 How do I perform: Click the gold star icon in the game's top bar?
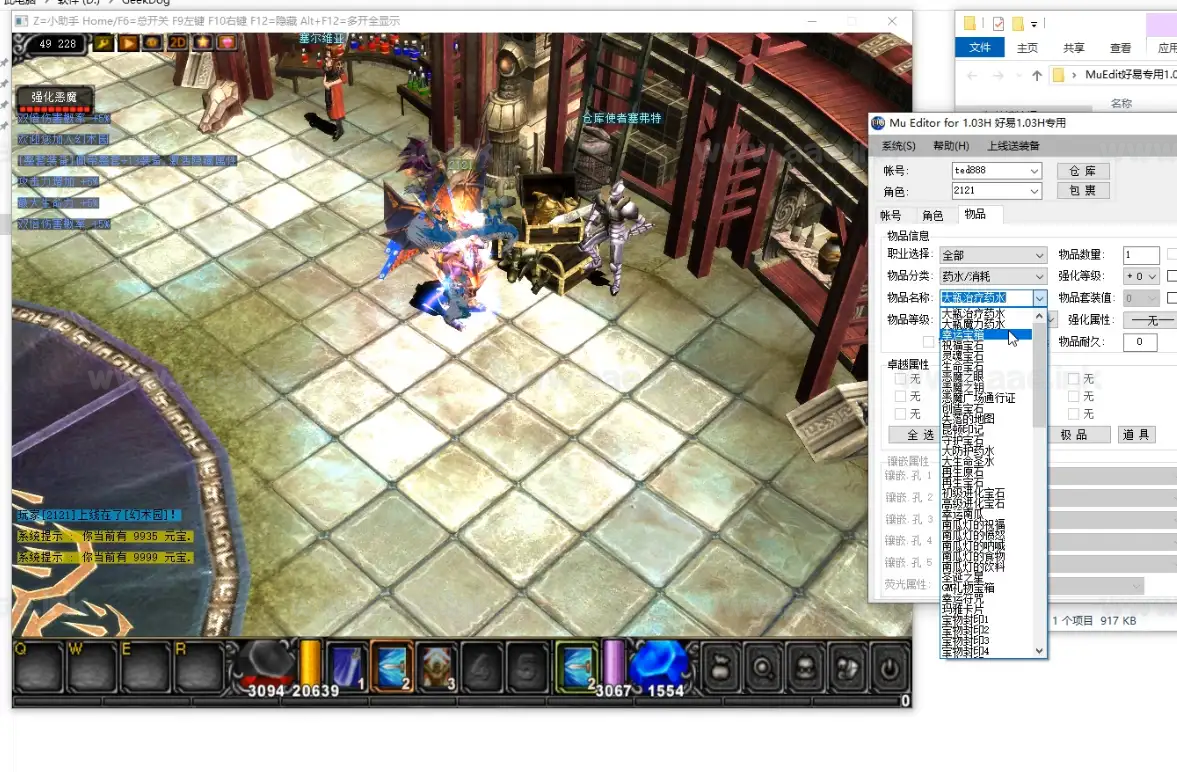202,43
